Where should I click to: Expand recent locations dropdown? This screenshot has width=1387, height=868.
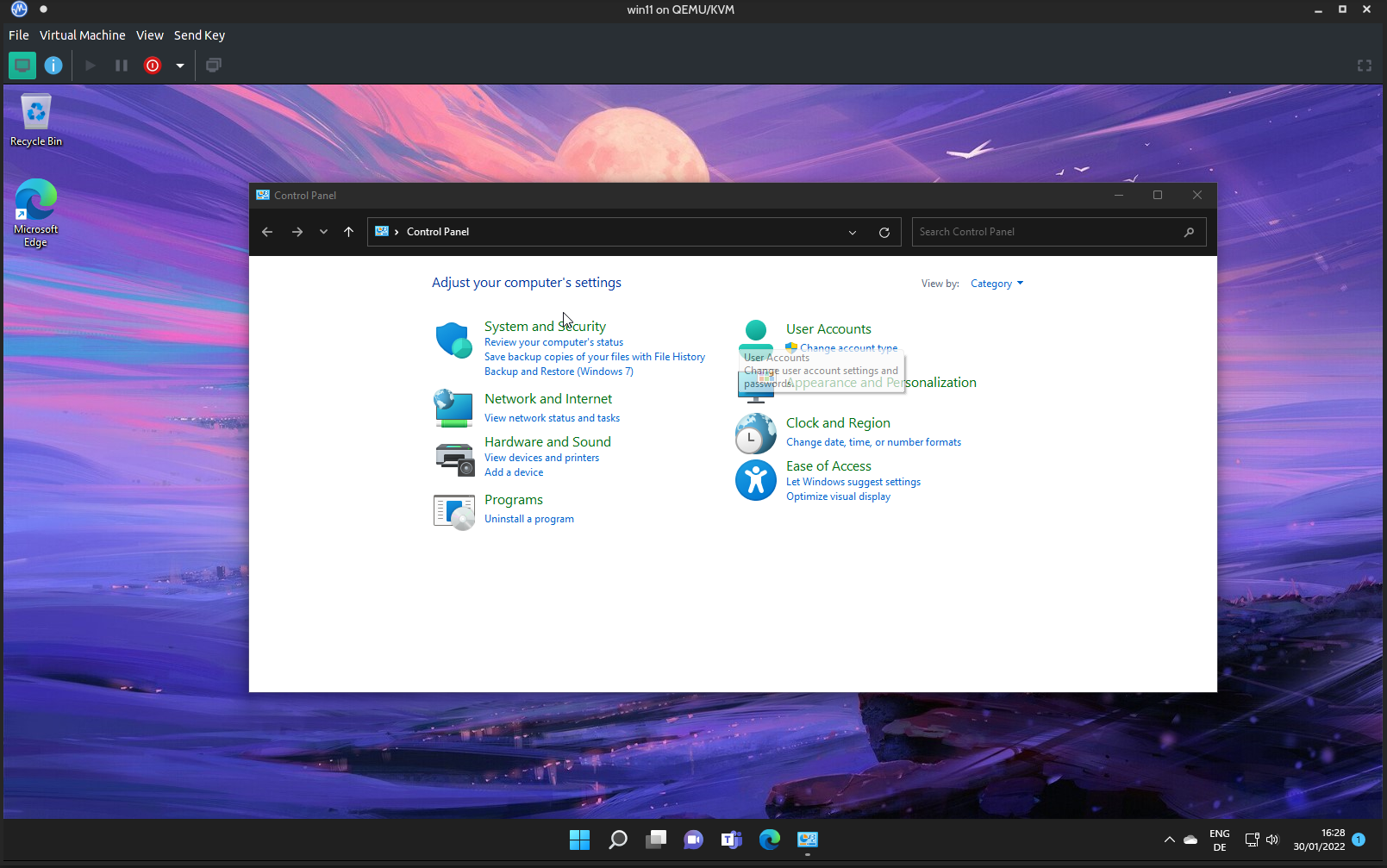(323, 232)
